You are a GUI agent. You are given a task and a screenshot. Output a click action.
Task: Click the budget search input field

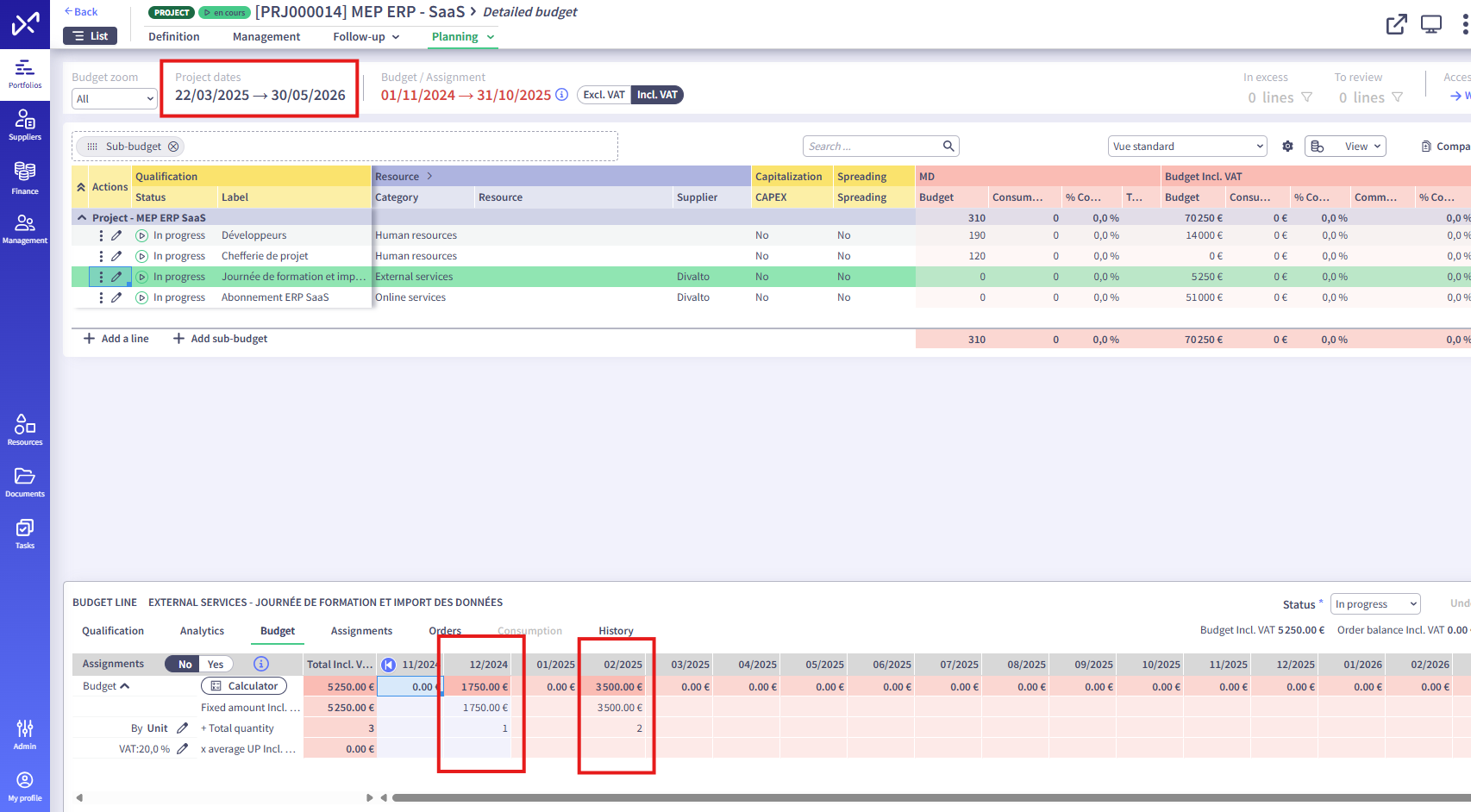point(873,147)
